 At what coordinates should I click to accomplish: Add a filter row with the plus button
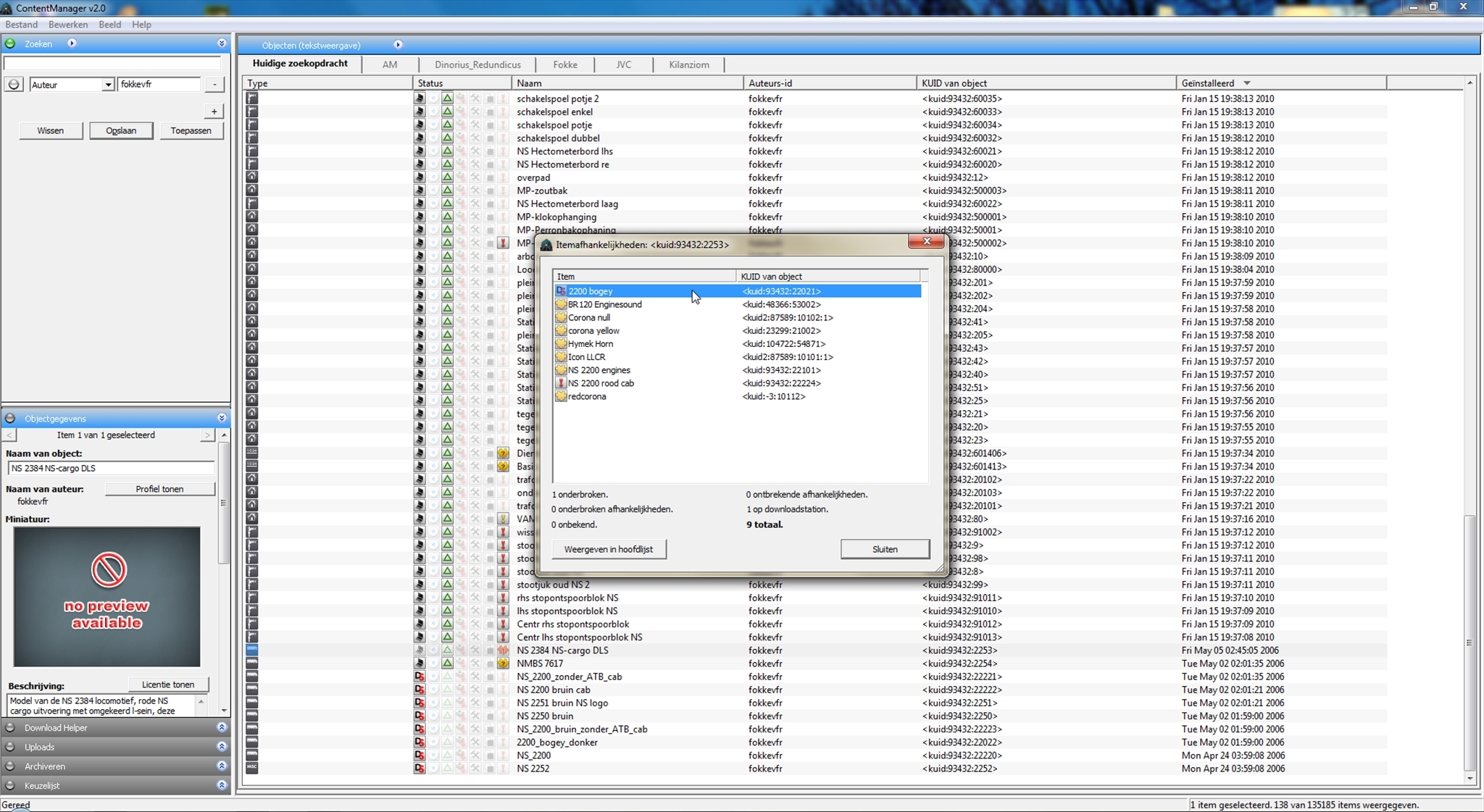coord(214,112)
